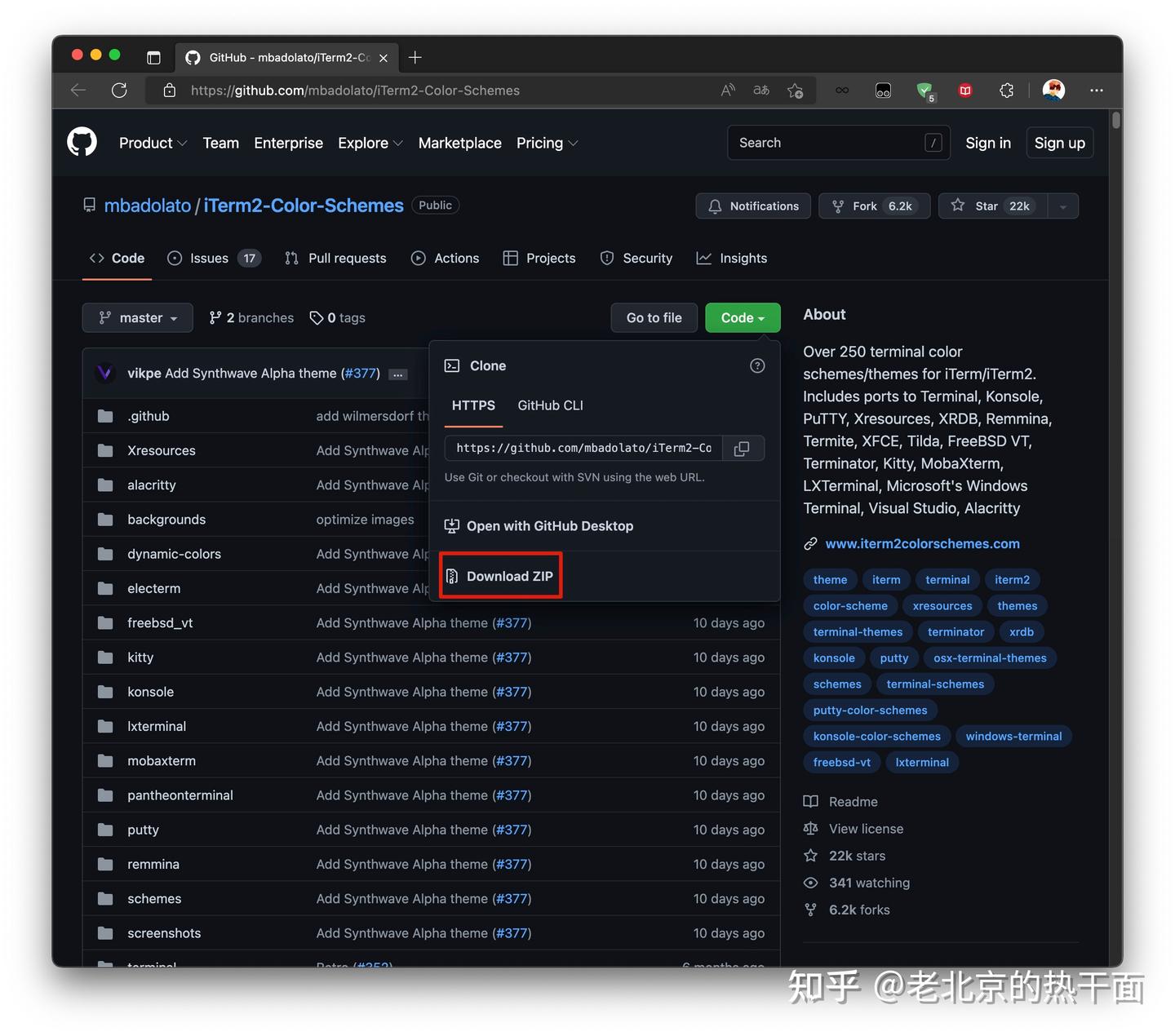Viewport: 1175px width, 1036px height.
Task: Click the browser favorites star icon
Action: [x=796, y=91]
